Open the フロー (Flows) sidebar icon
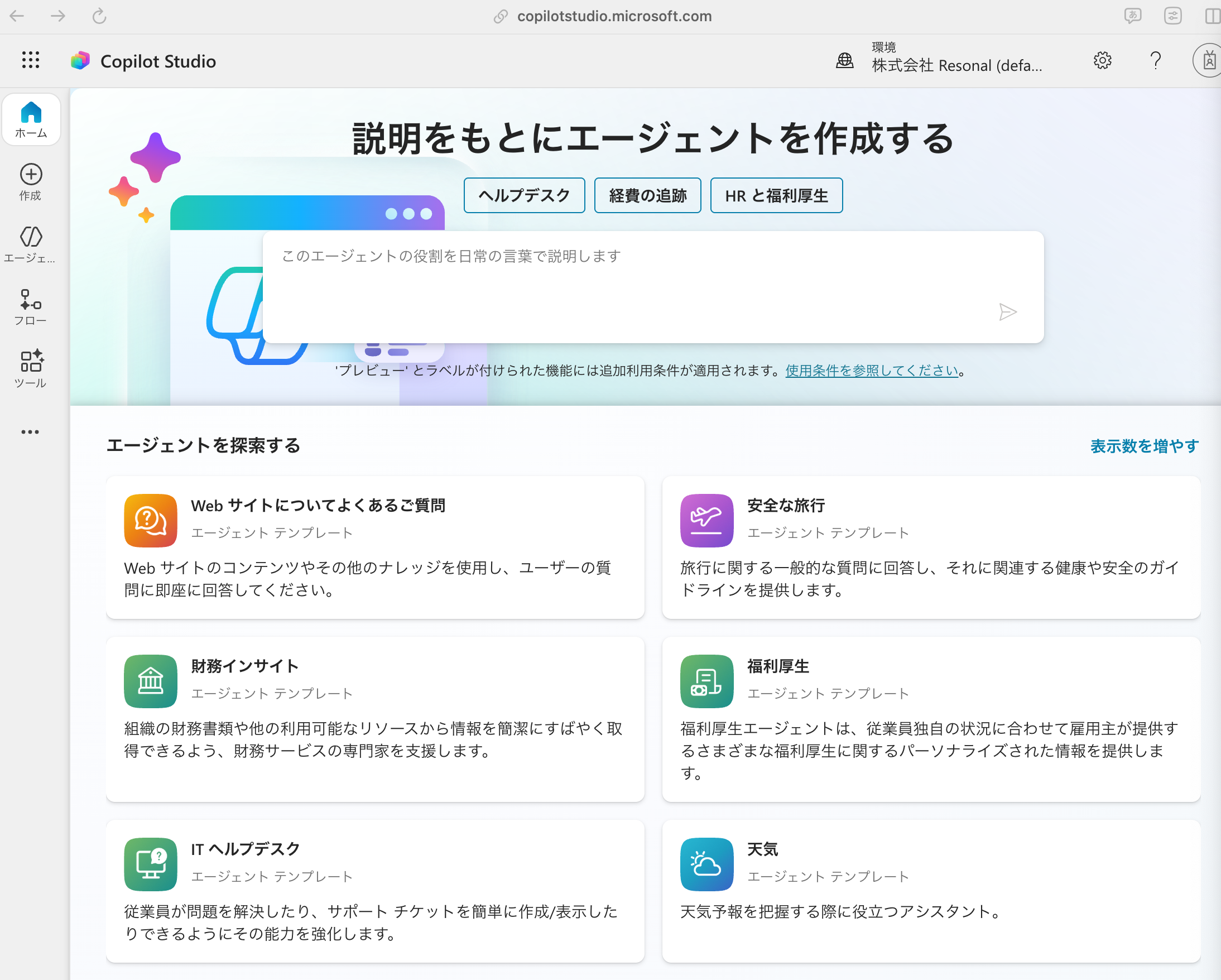 [31, 306]
